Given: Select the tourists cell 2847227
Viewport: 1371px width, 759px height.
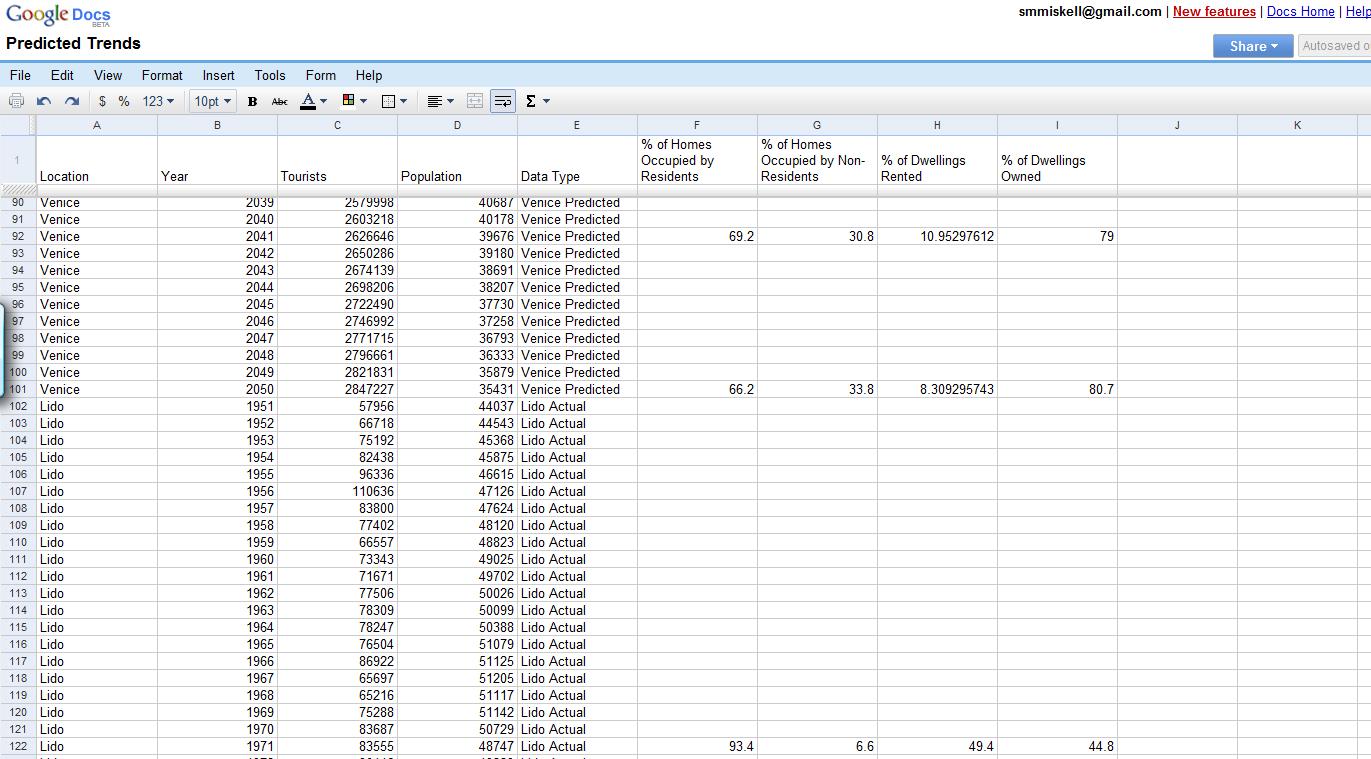Looking at the screenshot, I should pos(337,390).
